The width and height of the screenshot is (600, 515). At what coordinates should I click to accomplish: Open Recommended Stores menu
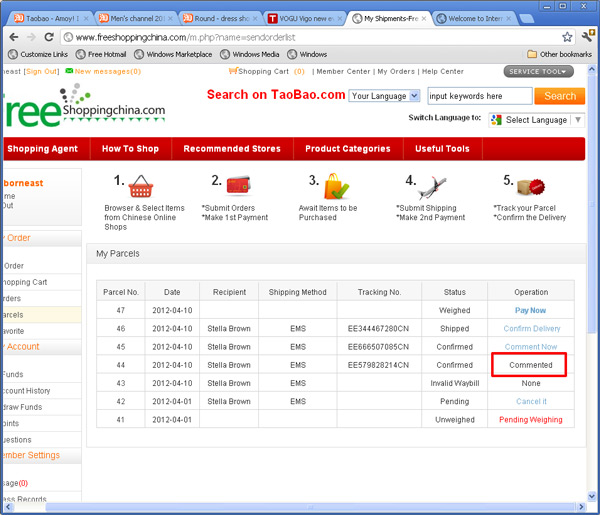[232, 149]
